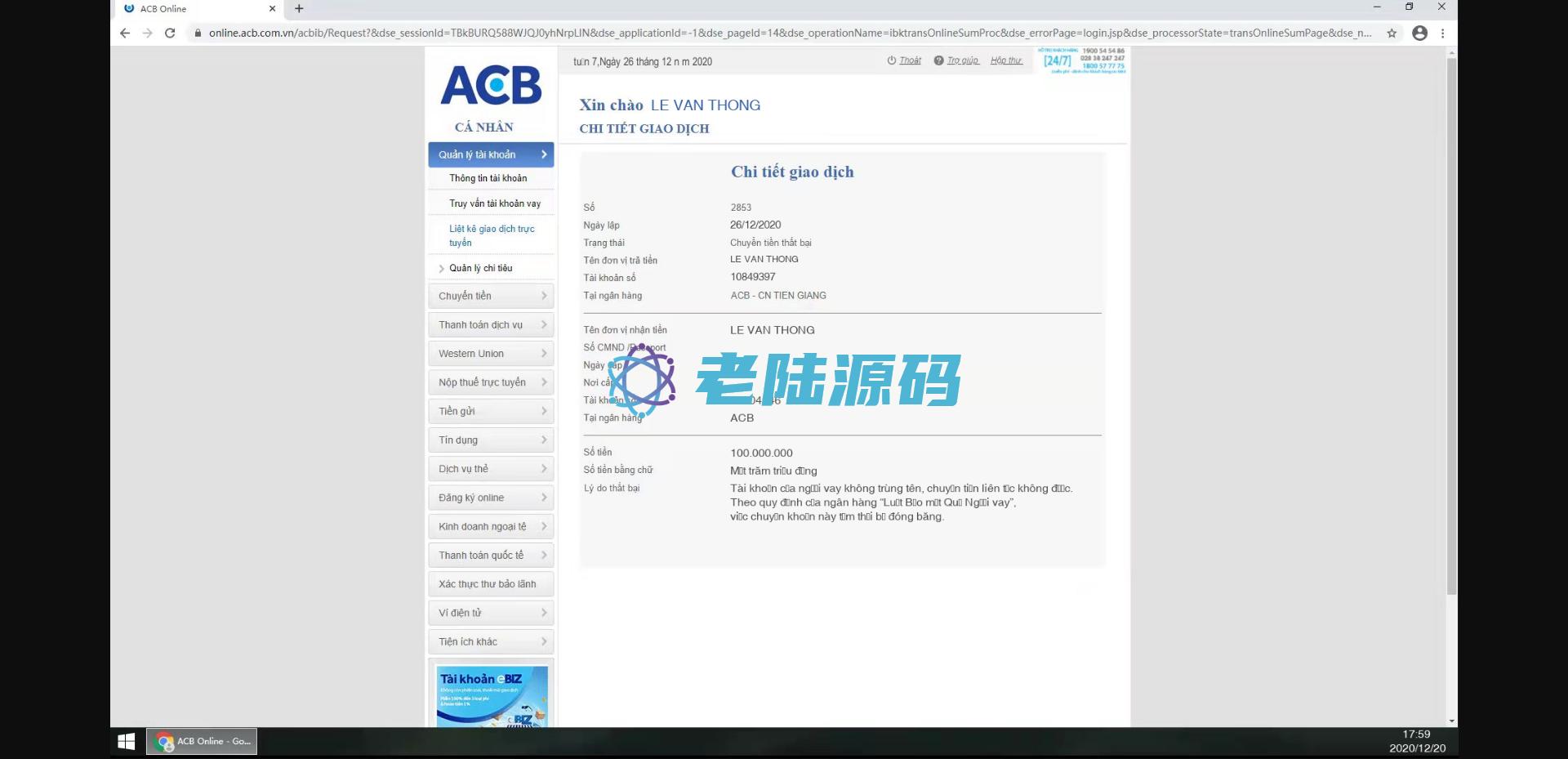The width and height of the screenshot is (1568, 759).
Task: Click Chi tiết giao dịch panel heading
Action: click(x=792, y=172)
